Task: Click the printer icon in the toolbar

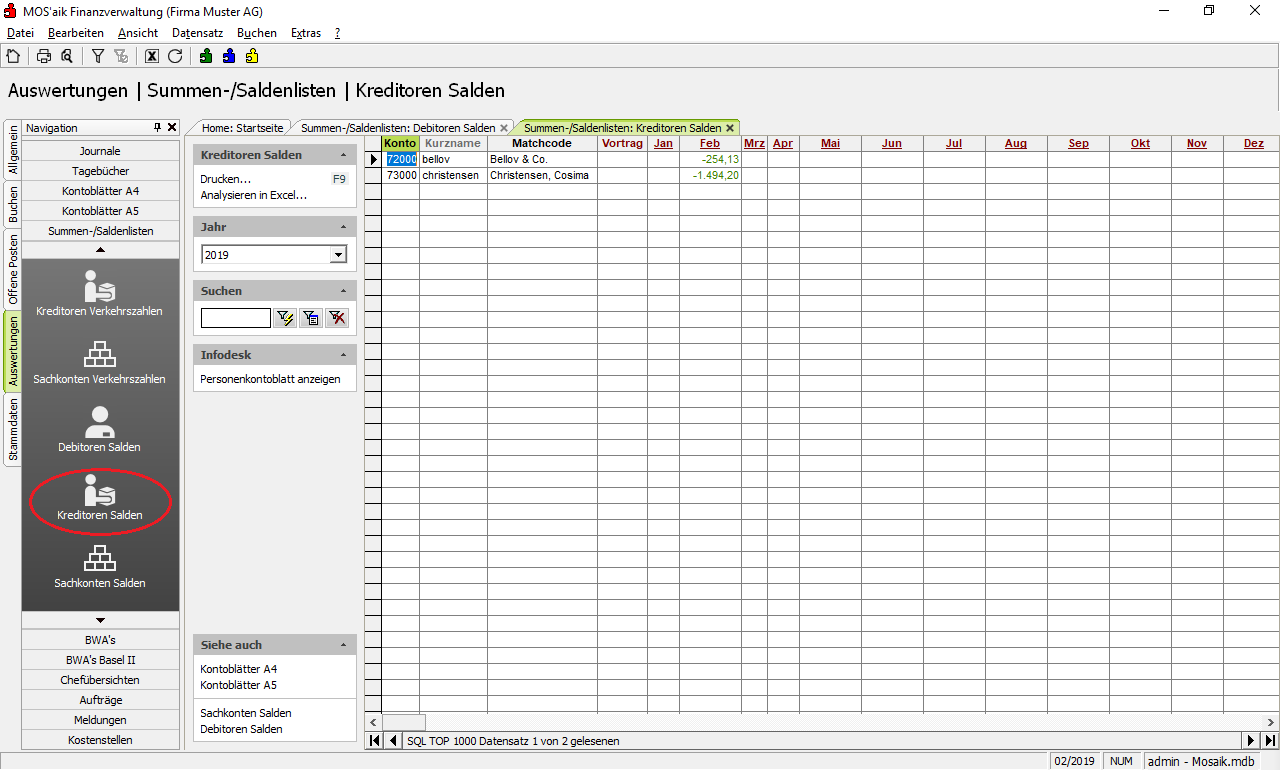Action: (x=44, y=56)
